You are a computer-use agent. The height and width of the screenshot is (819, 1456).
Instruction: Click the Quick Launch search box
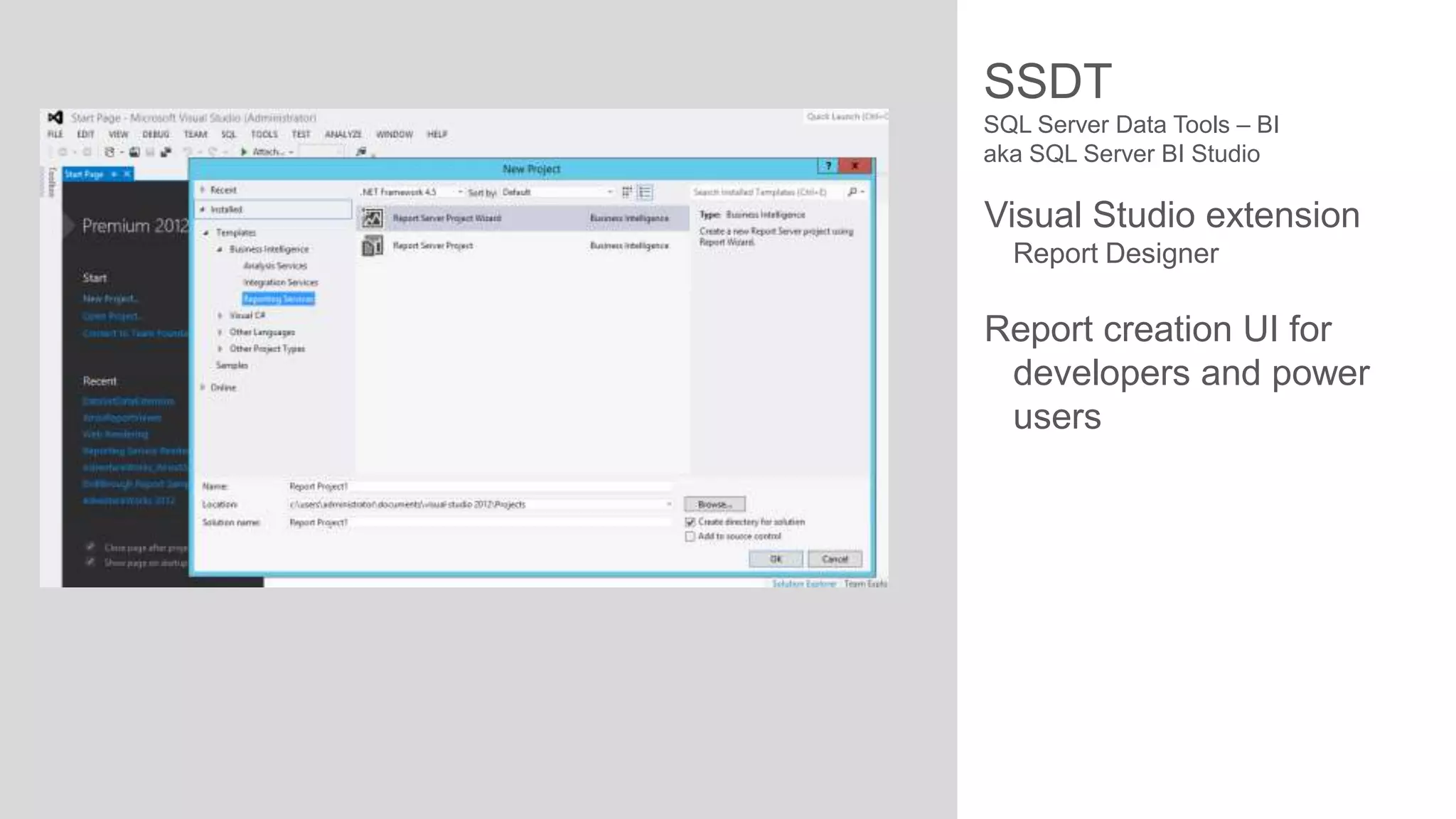click(846, 117)
